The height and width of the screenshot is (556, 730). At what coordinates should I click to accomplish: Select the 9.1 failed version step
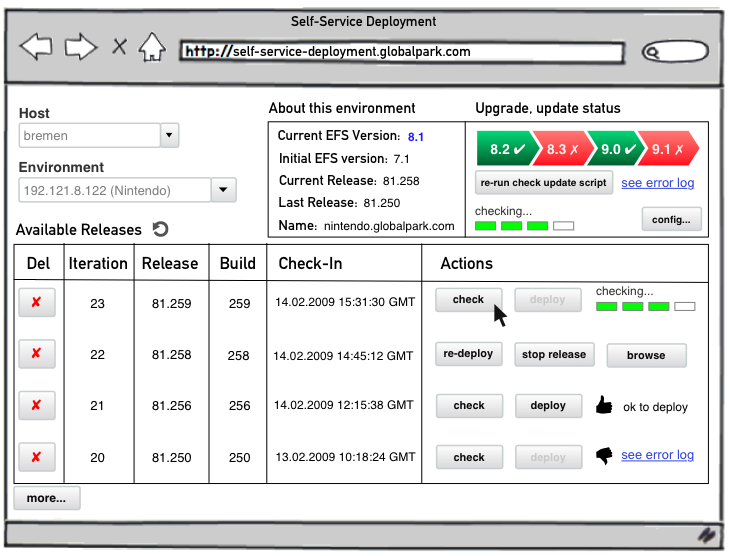(x=666, y=149)
